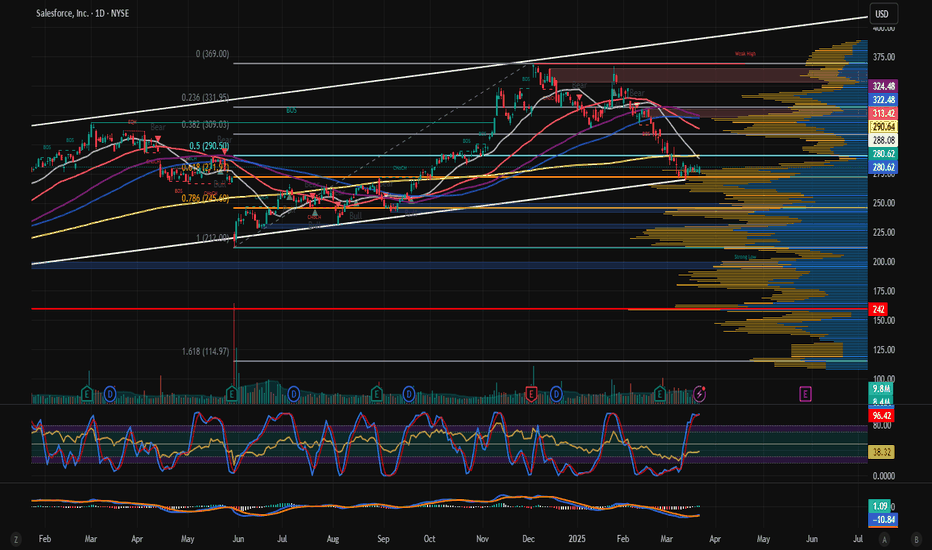The image size is (932, 550).
Task: Click the 200.00 price axis tick
Action: click(884, 262)
